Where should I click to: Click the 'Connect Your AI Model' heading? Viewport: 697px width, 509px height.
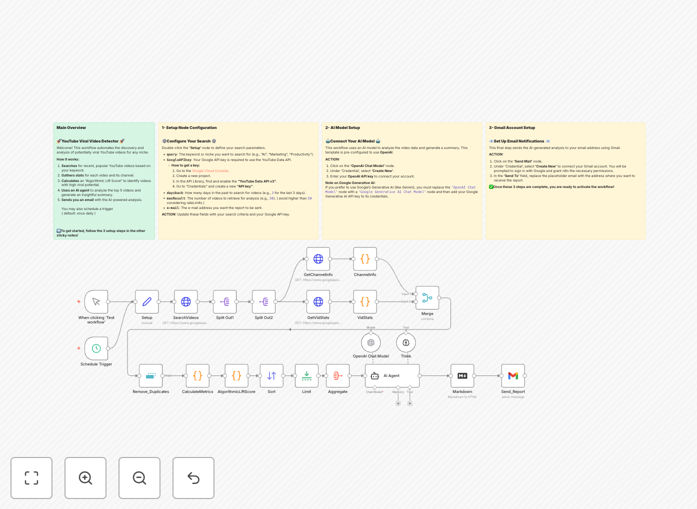pos(353,141)
